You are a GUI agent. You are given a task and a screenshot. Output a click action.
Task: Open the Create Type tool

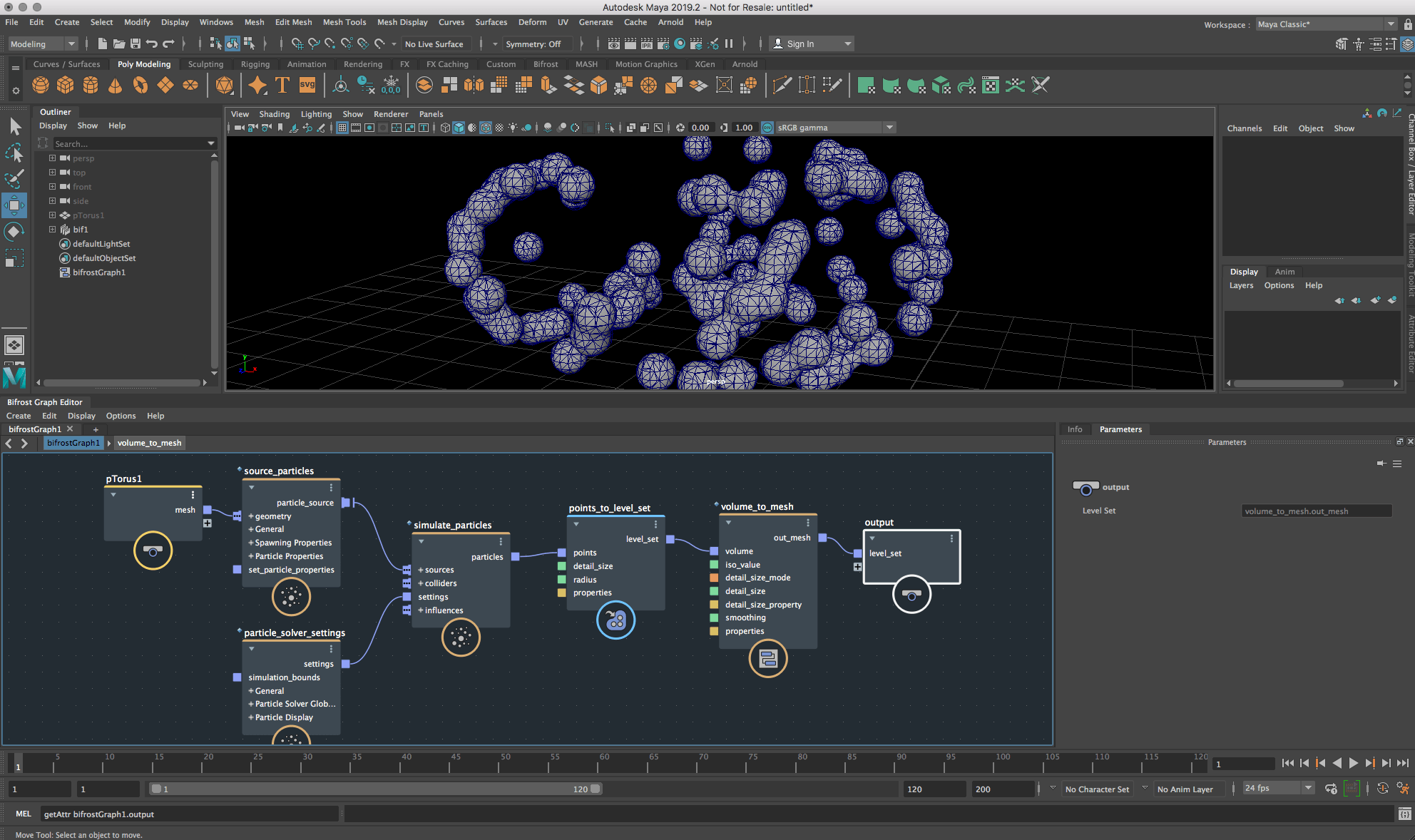pos(282,84)
